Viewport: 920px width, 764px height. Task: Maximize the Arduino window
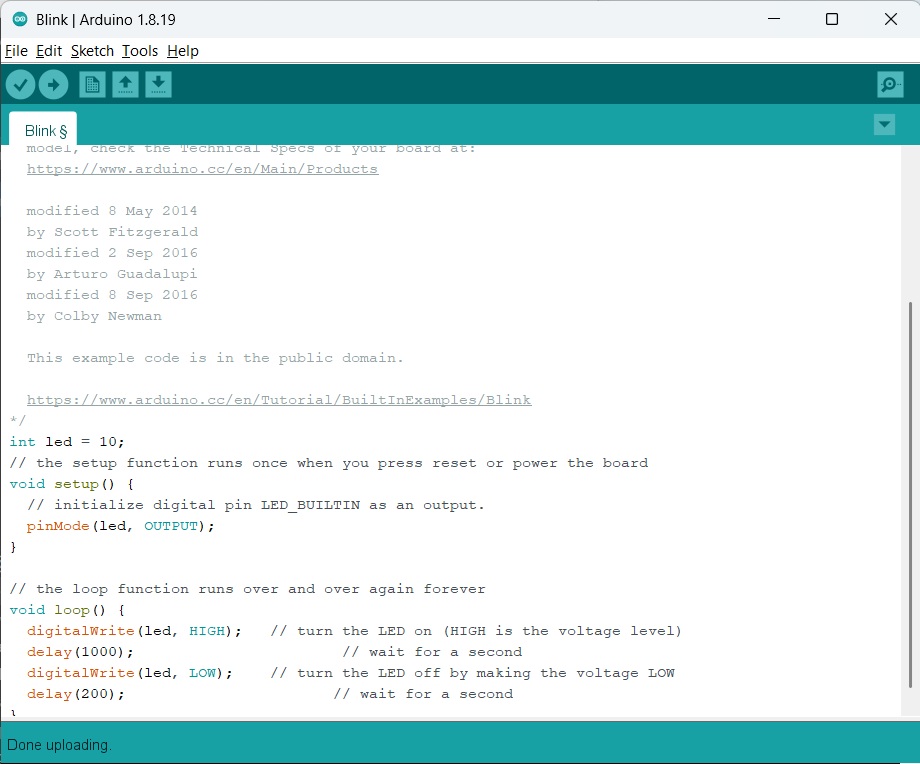point(831,19)
